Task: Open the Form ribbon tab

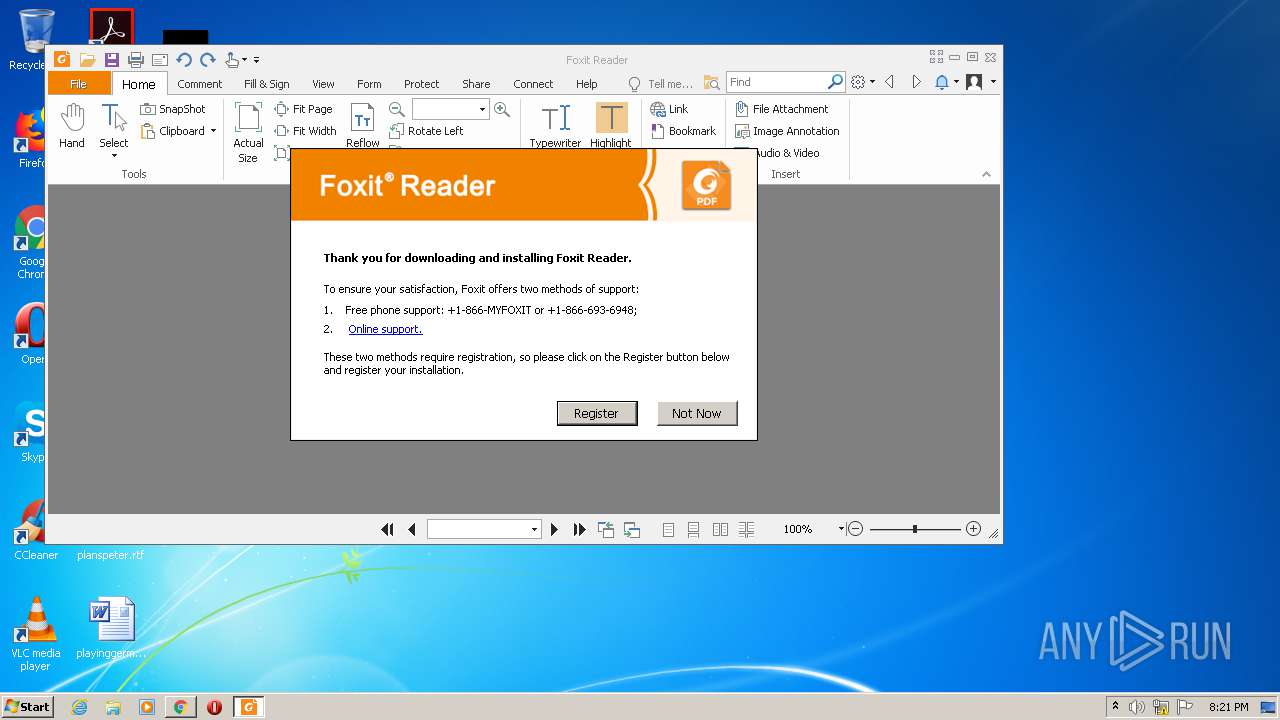Action: pyautogui.click(x=369, y=84)
